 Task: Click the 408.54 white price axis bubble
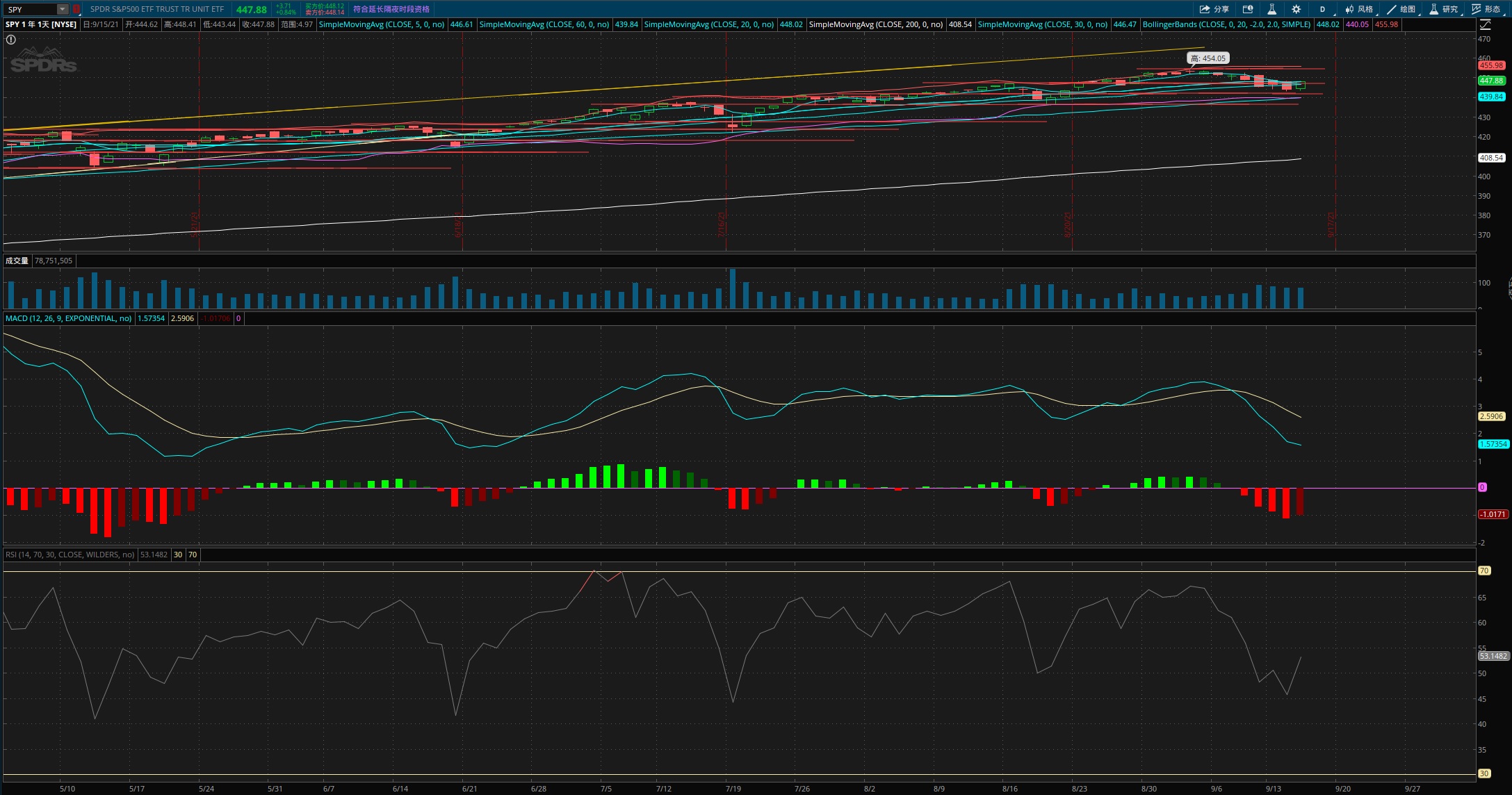coord(1491,158)
